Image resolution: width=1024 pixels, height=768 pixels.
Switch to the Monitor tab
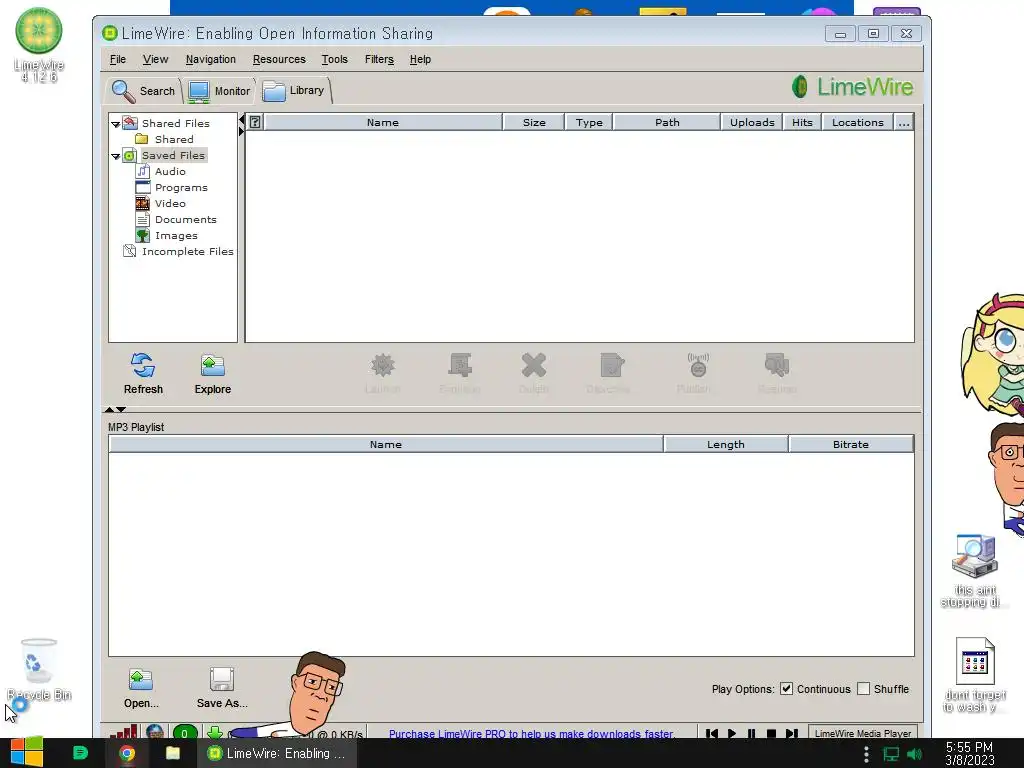tap(219, 91)
